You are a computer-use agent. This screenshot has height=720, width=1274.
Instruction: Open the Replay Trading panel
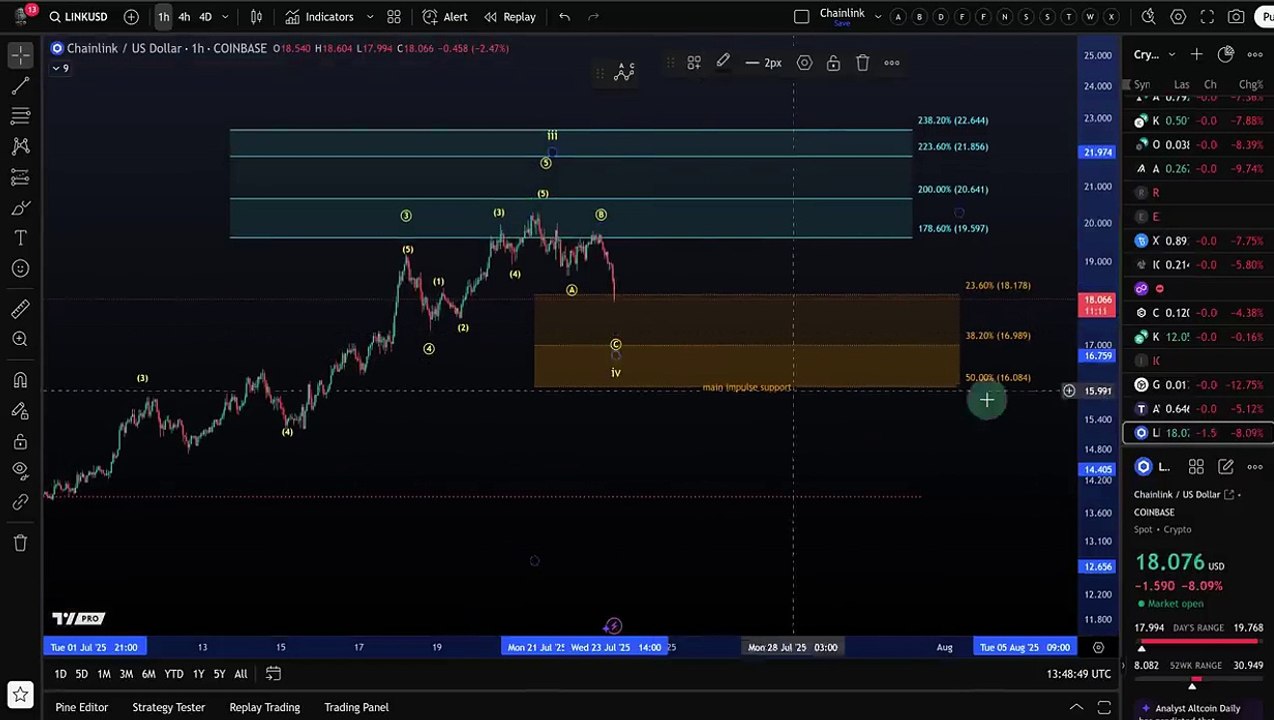pos(264,707)
